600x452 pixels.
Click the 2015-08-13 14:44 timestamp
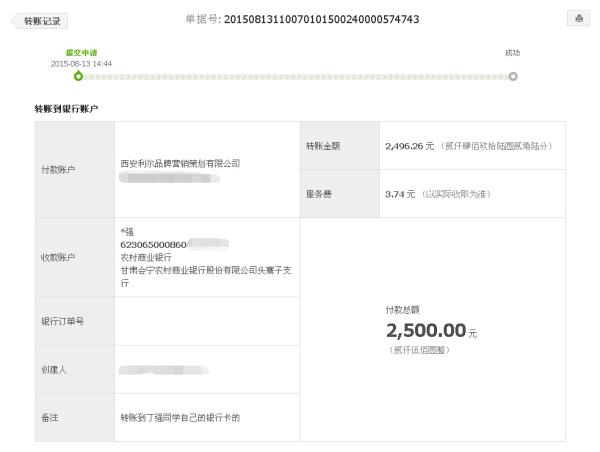pyautogui.click(x=81, y=64)
